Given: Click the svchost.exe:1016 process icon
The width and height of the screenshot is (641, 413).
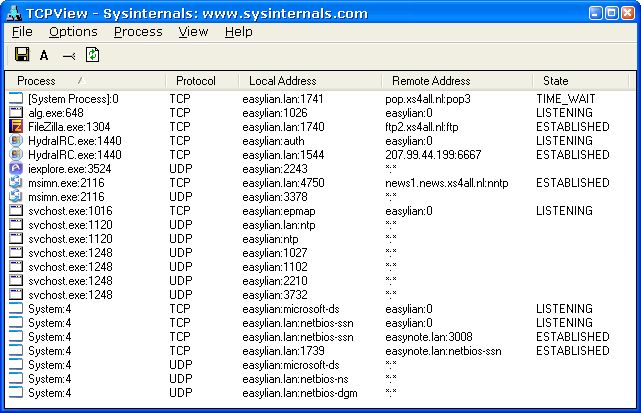Looking at the screenshot, I should click(16, 211).
